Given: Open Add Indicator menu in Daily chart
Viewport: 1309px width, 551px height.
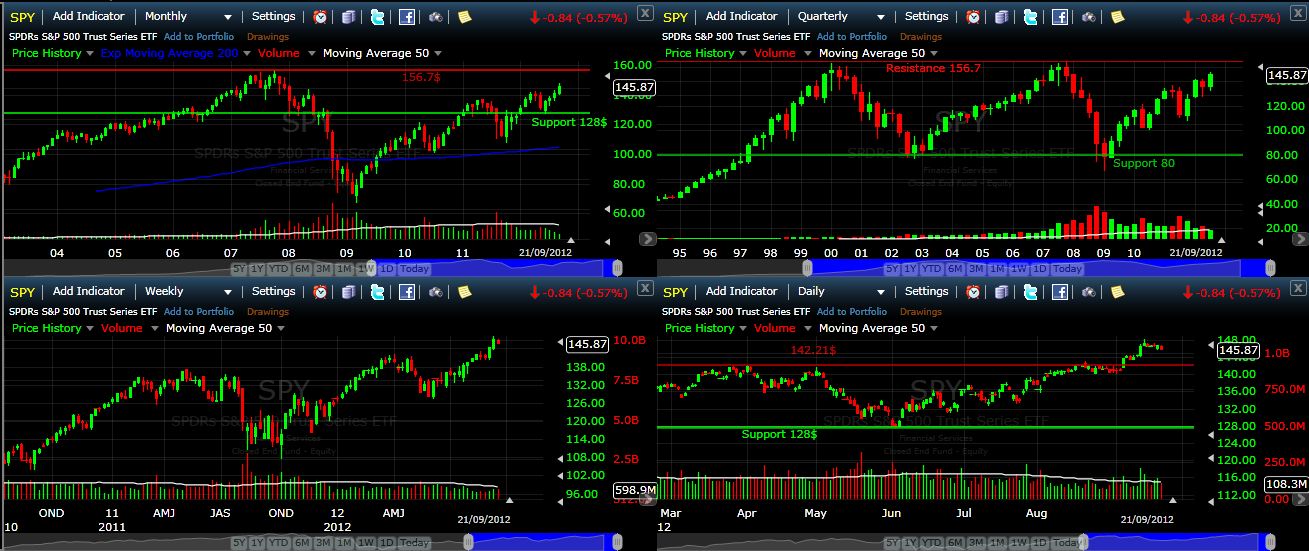Looking at the screenshot, I should pos(742,292).
